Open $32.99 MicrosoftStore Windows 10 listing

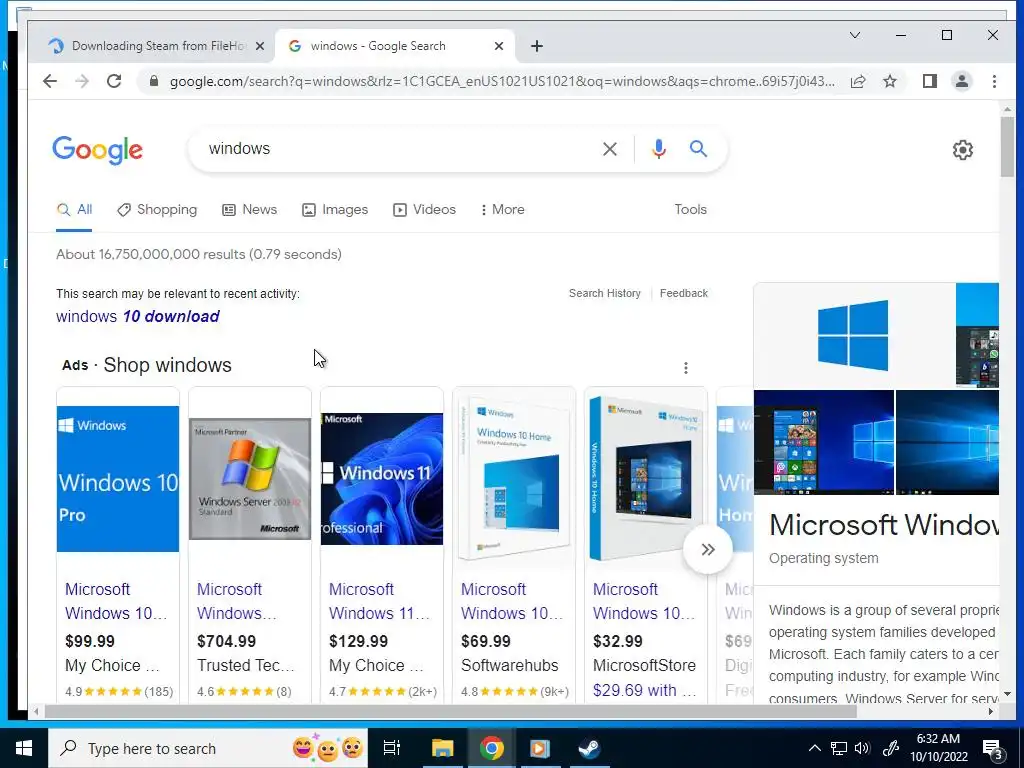[x=644, y=601]
